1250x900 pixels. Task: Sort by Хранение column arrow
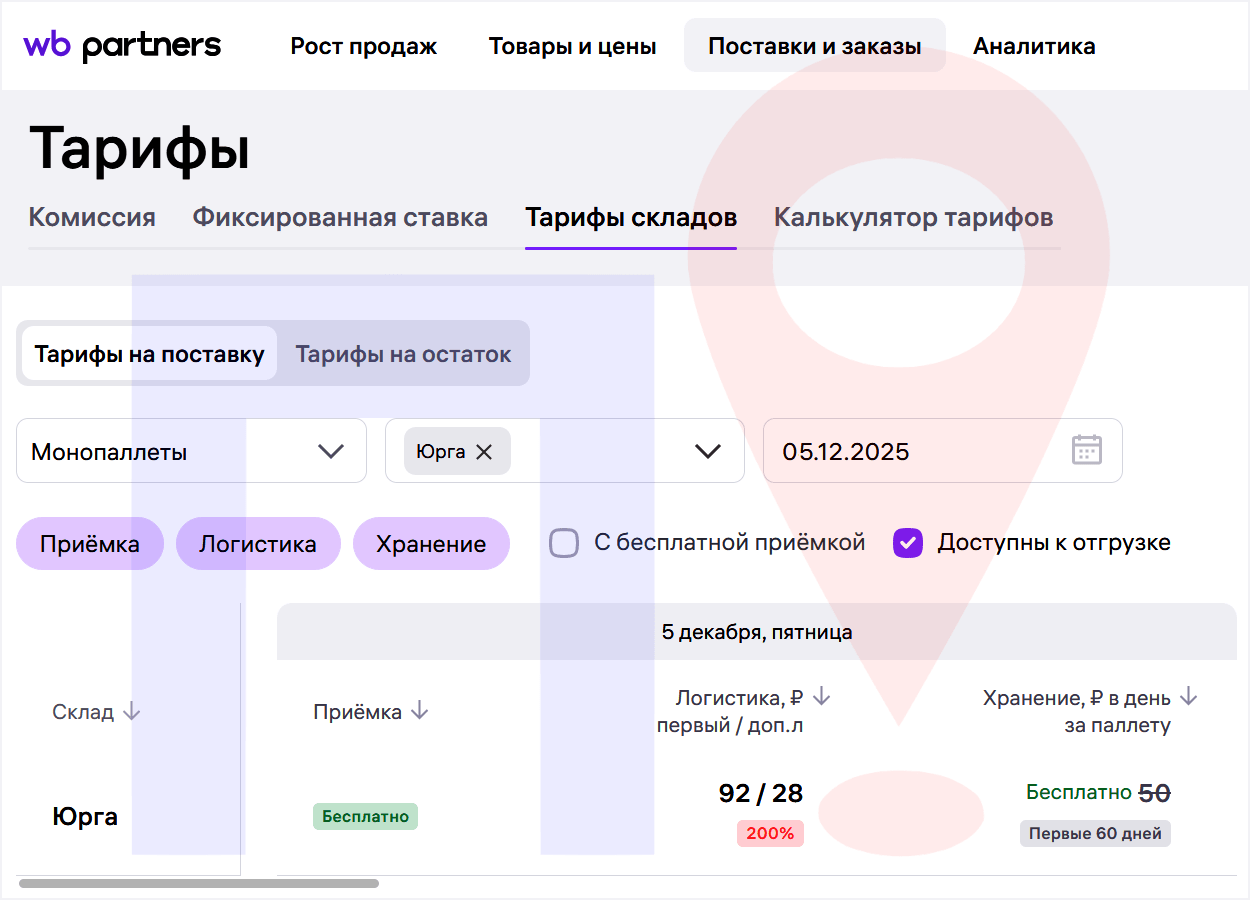(x=1188, y=697)
